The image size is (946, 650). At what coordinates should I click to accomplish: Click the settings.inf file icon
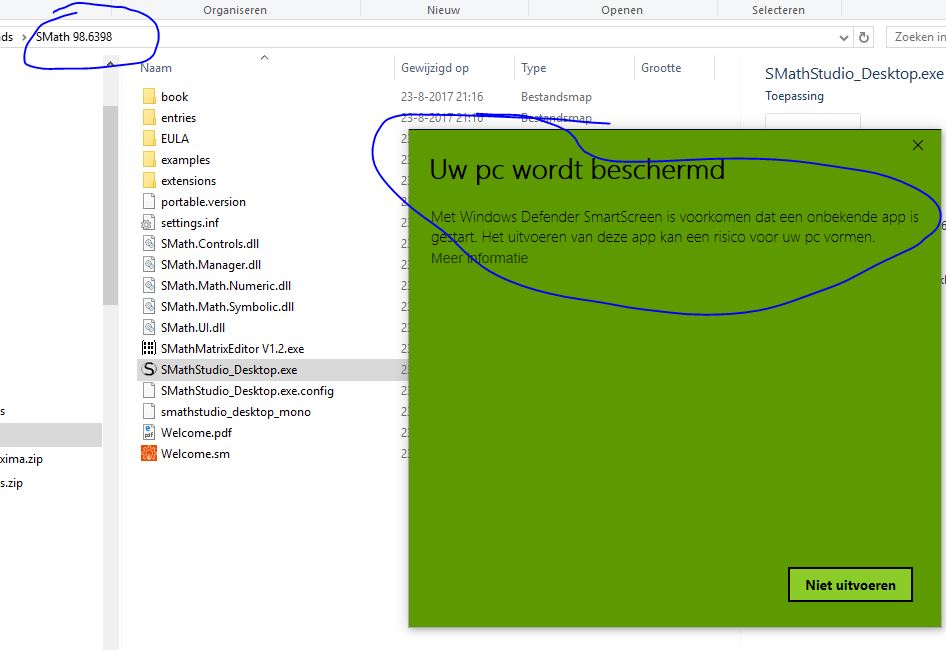pyautogui.click(x=149, y=223)
